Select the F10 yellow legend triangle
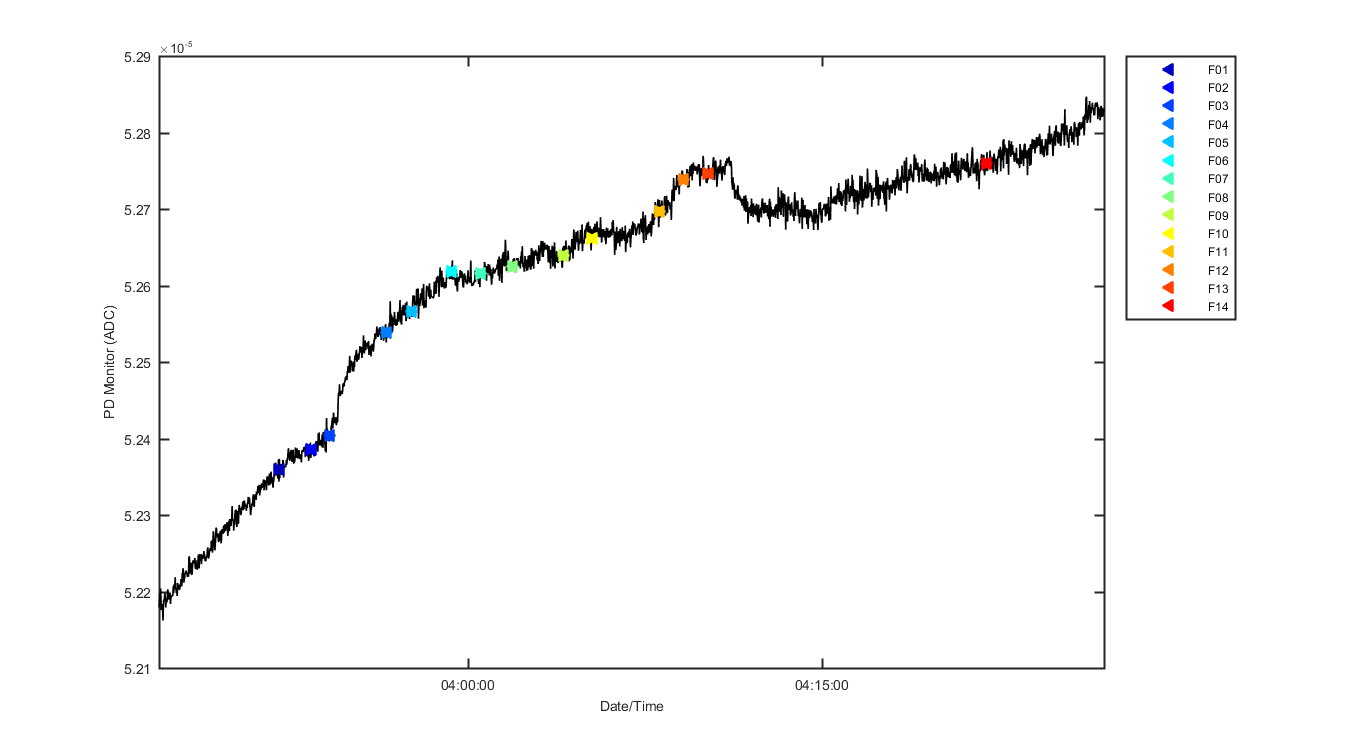 click(1167, 233)
